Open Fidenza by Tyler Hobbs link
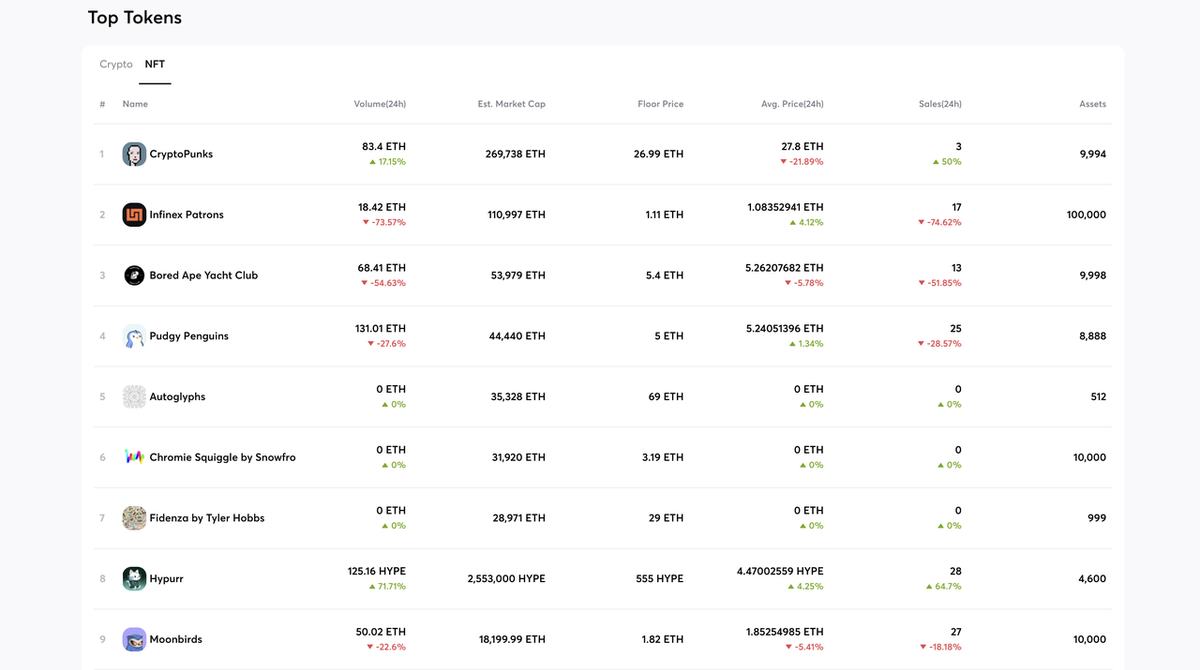1200x670 pixels. coord(207,518)
